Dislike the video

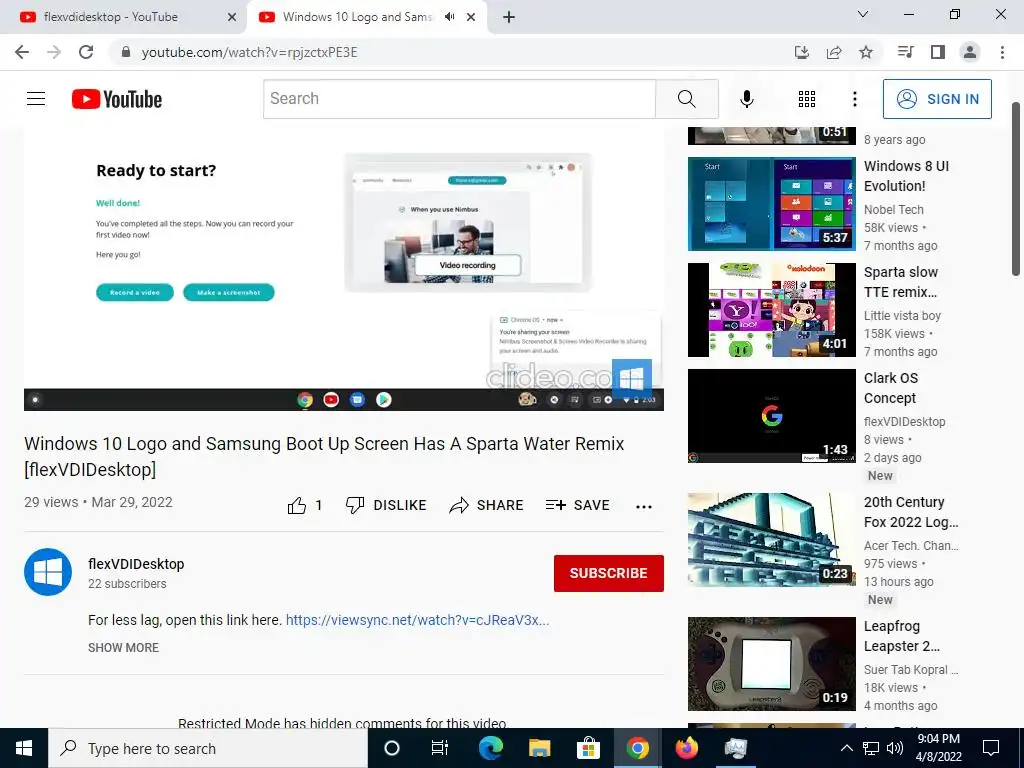(385, 505)
